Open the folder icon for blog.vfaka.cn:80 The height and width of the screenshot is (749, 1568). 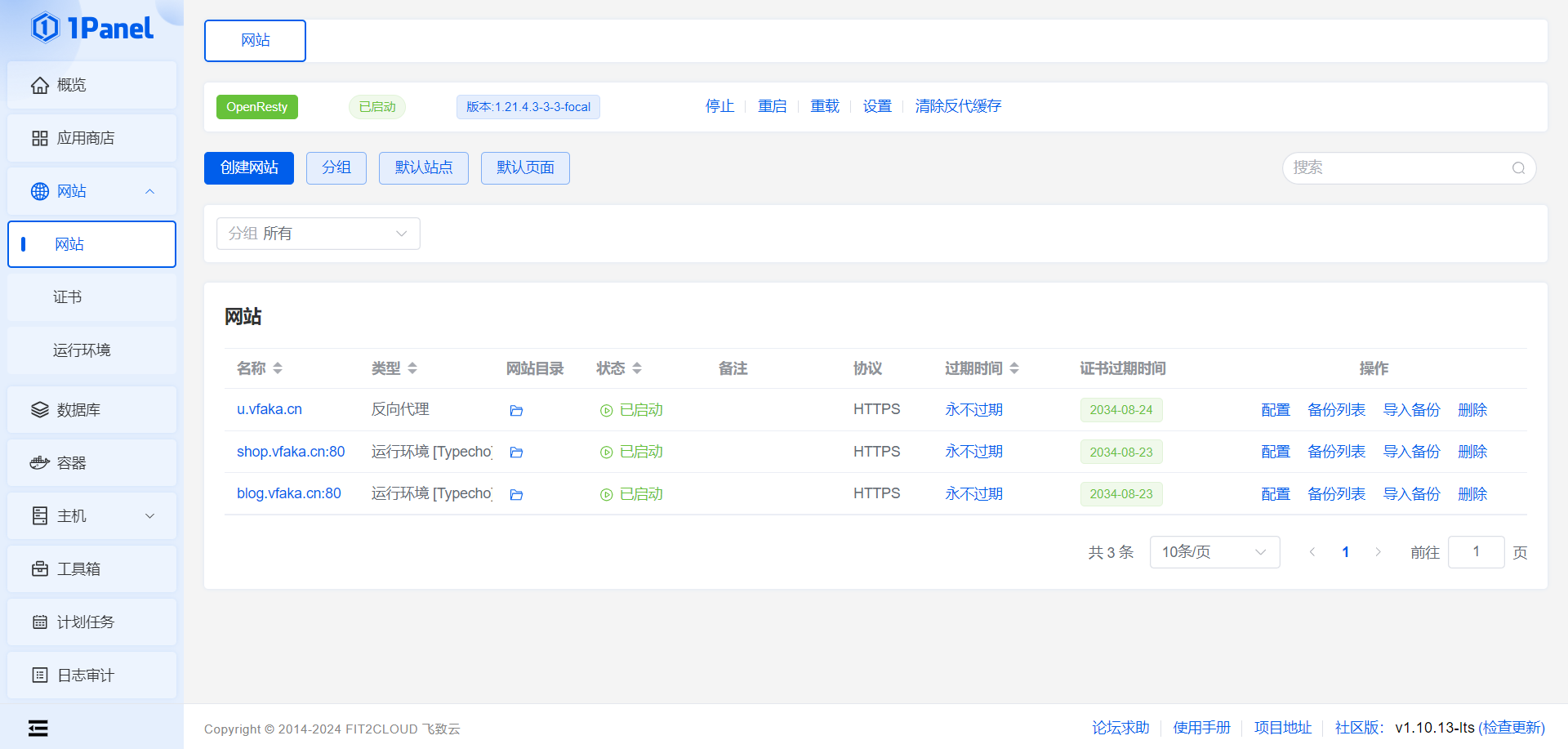click(516, 494)
